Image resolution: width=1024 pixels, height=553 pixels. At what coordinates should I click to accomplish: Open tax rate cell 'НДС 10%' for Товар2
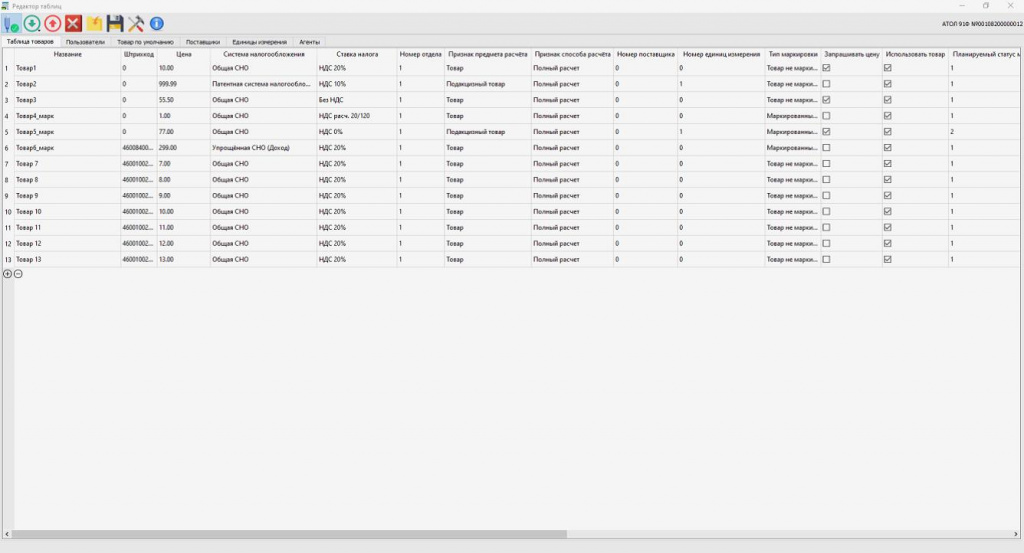pyautogui.click(x=356, y=84)
